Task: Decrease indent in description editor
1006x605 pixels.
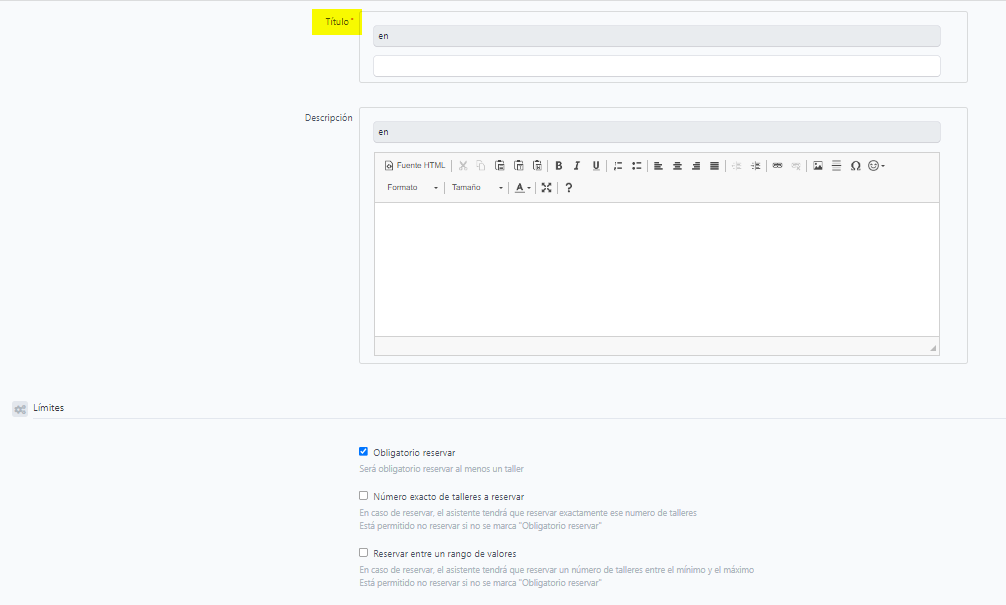Action: [737, 166]
